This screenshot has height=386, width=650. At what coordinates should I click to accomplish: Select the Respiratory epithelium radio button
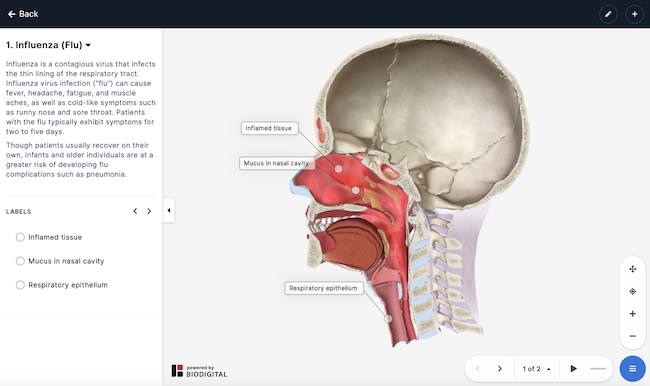coord(20,285)
